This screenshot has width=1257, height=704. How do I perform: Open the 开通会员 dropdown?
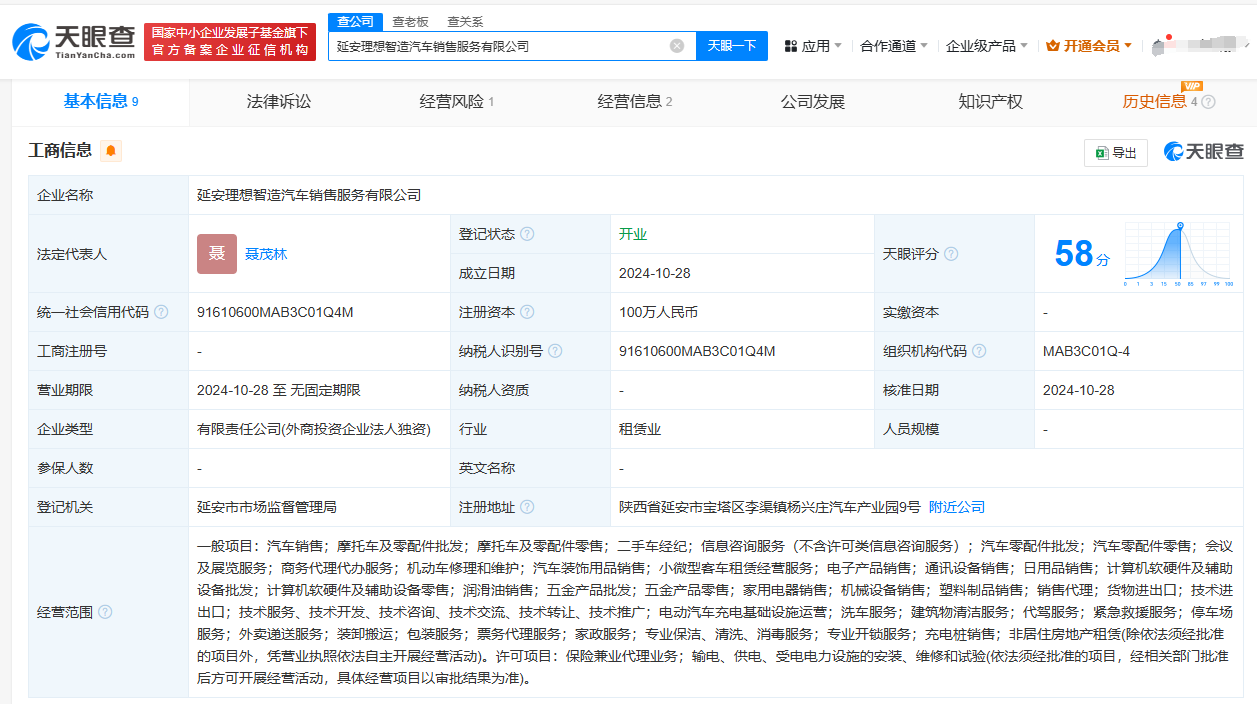tap(1089, 46)
